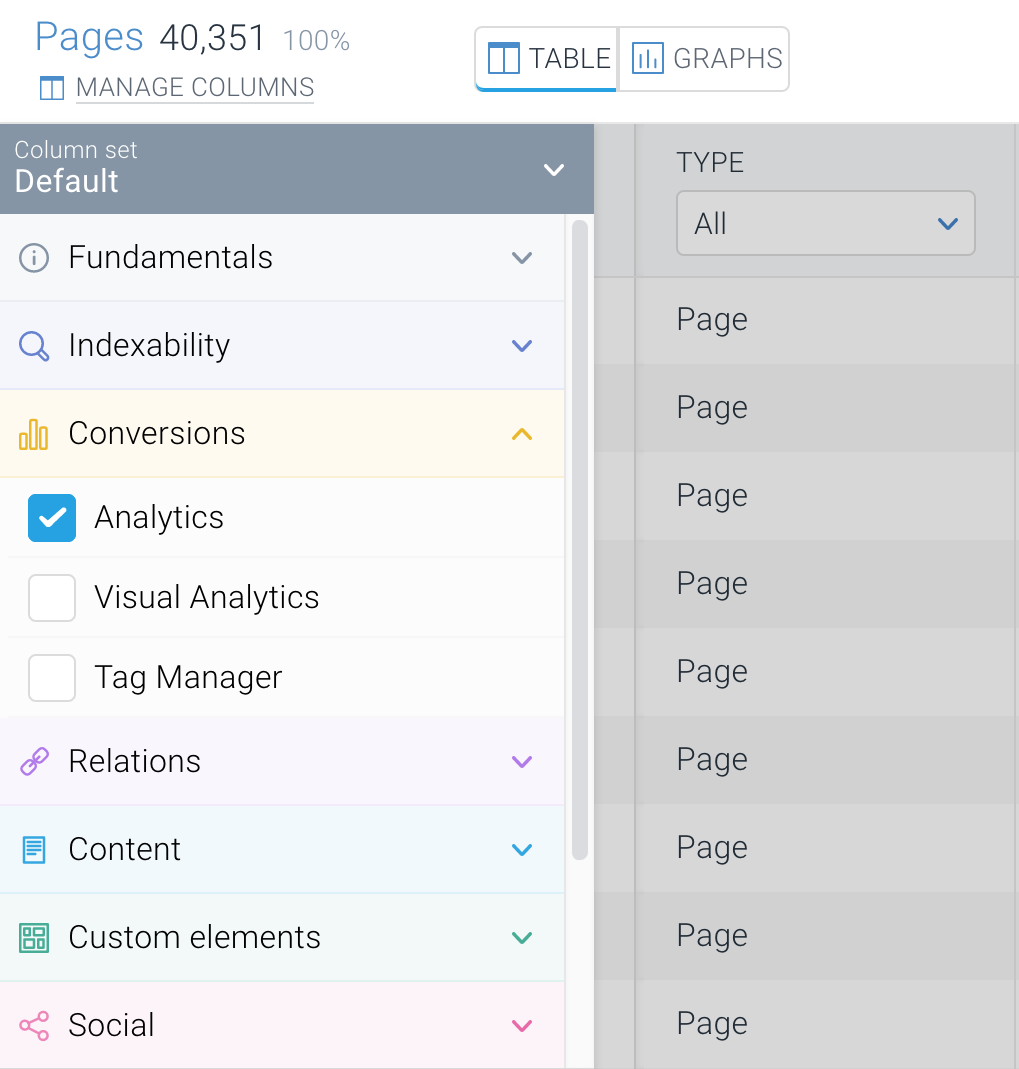Click the Custom elements grid icon
Screen dimensions: 1019x1069
34,938
